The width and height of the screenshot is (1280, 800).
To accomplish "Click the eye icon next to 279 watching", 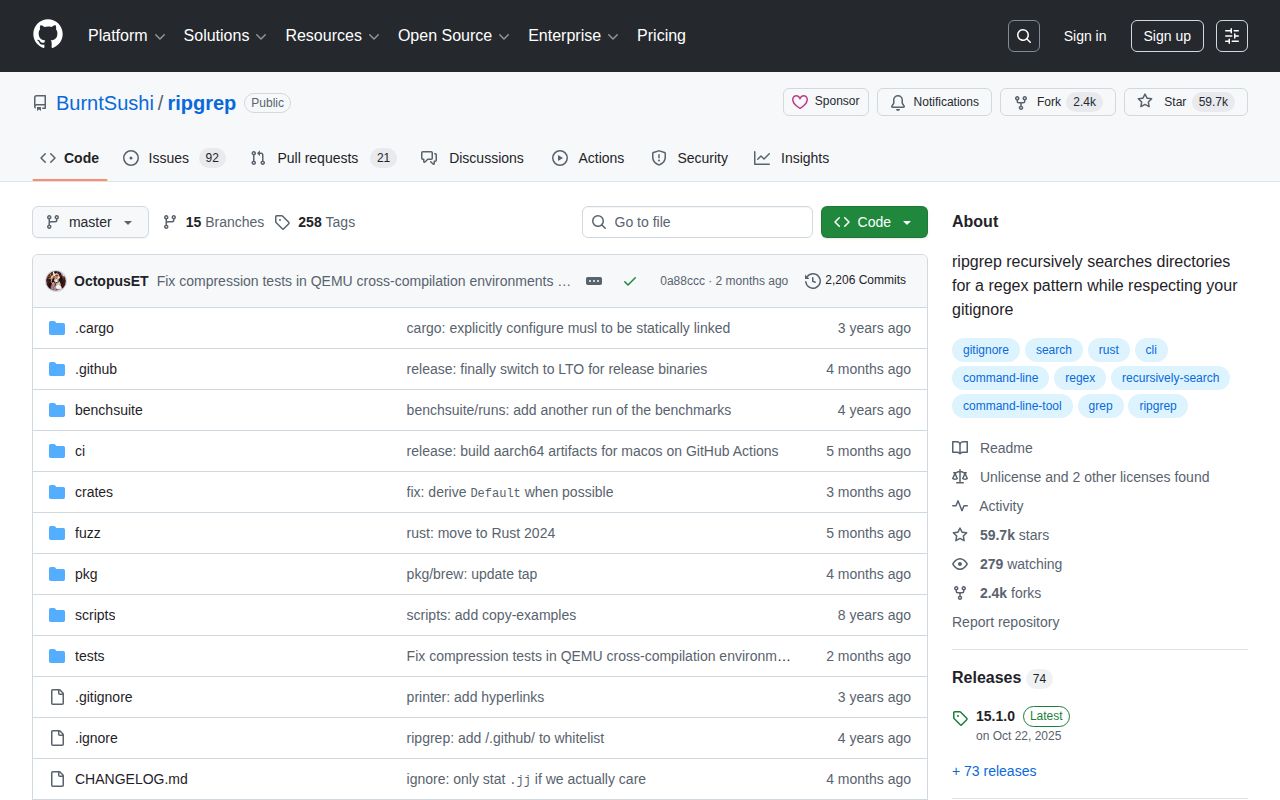I will pyautogui.click(x=960, y=564).
